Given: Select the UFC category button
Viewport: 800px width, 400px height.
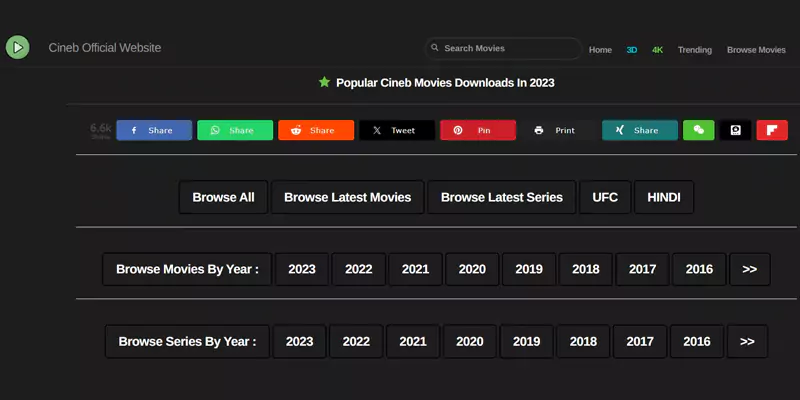Looking at the screenshot, I should click(605, 197).
